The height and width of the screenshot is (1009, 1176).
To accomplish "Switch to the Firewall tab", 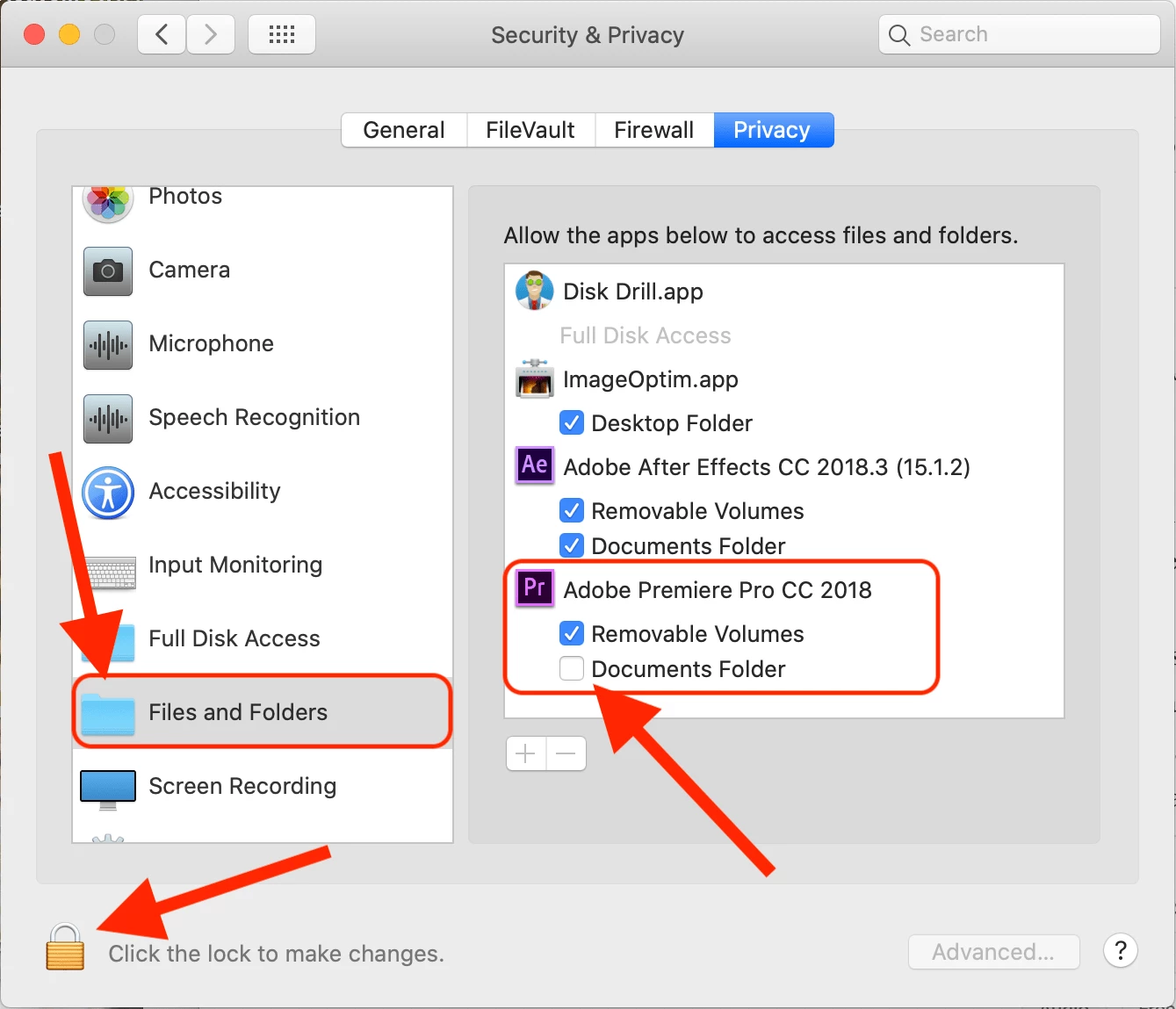I will (654, 130).
